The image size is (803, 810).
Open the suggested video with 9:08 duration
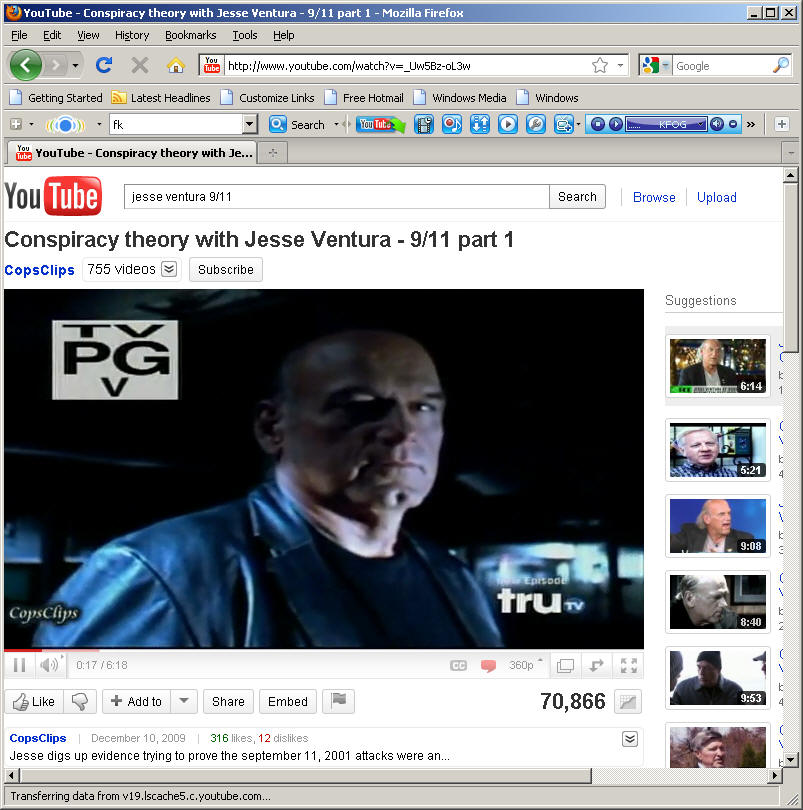[x=718, y=526]
